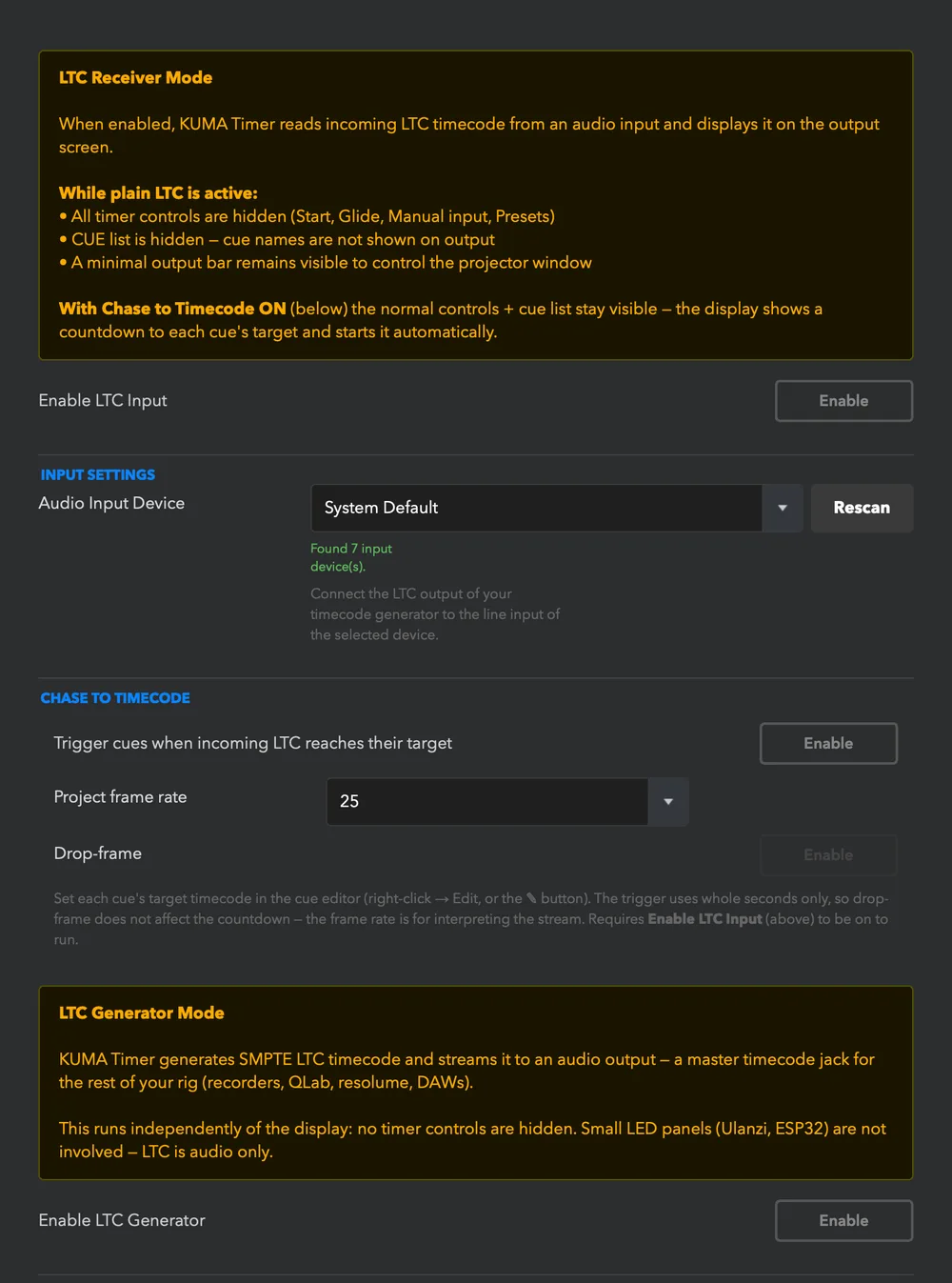The image size is (952, 1283).
Task: Toggle Chase to Timecode cue trigger Enable
Action: 828,743
